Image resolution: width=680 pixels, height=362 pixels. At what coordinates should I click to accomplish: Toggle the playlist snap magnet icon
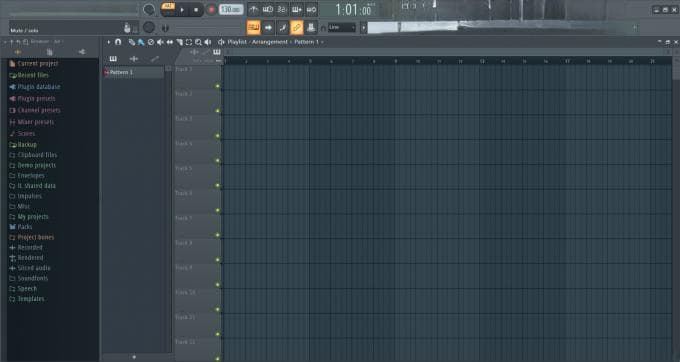[118, 42]
